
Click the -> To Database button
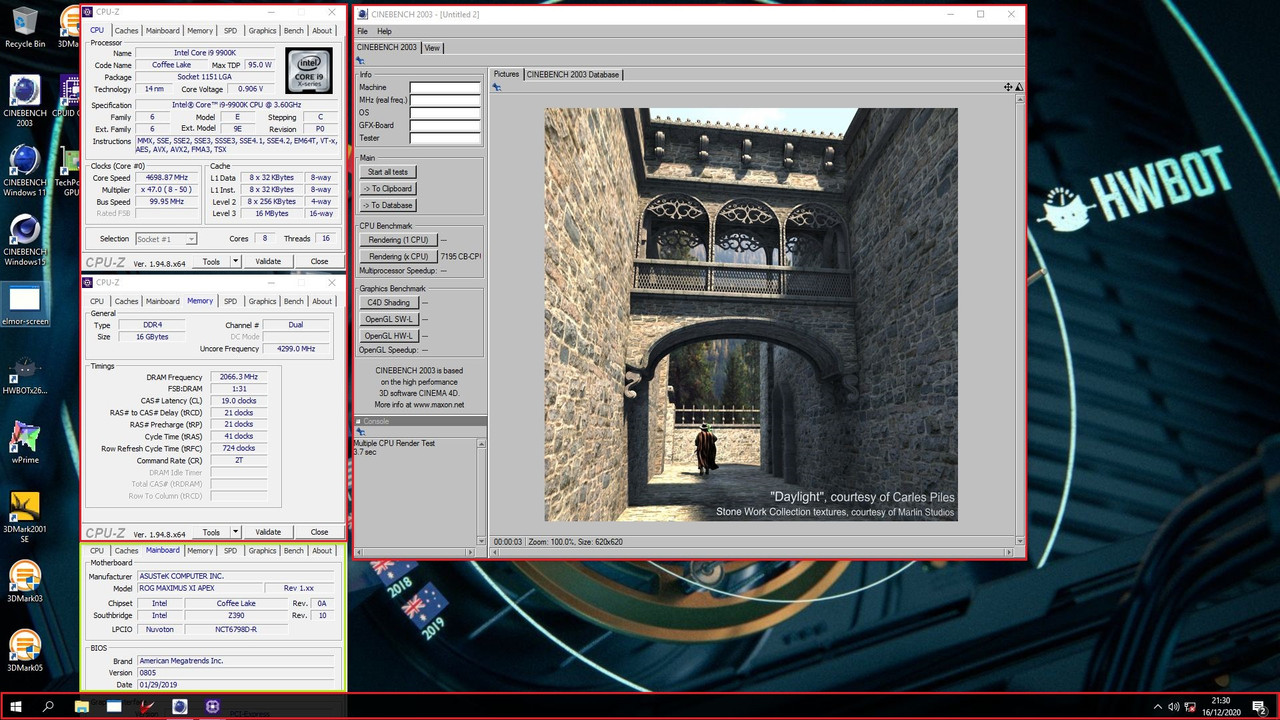tap(387, 205)
